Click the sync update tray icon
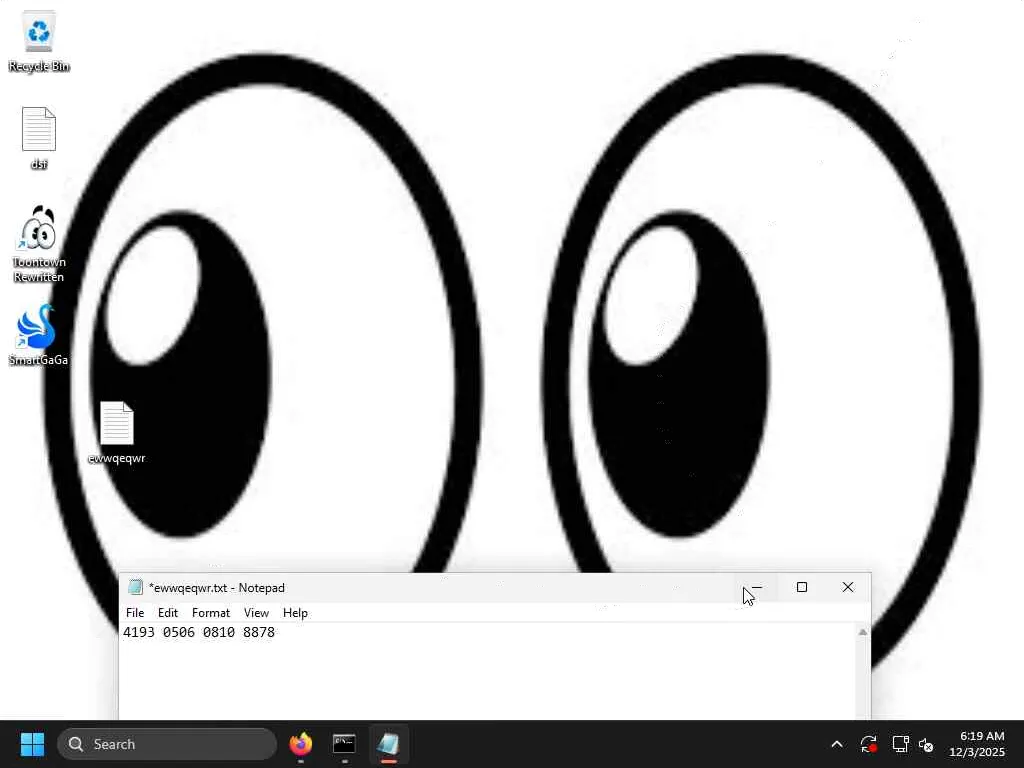Viewport: 1024px width, 768px height. pyautogui.click(x=869, y=744)
